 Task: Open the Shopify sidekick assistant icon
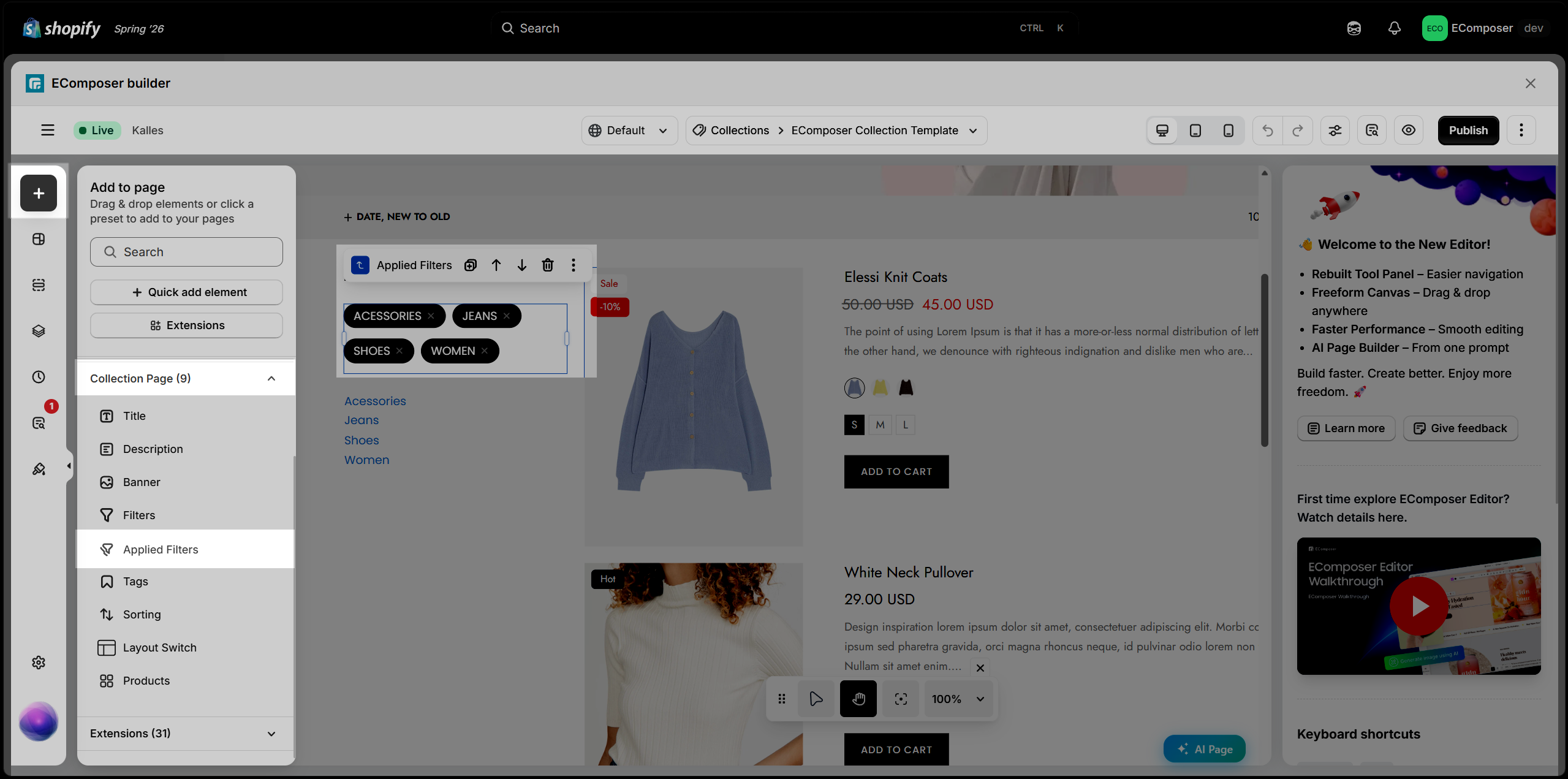coord(1354,28)
